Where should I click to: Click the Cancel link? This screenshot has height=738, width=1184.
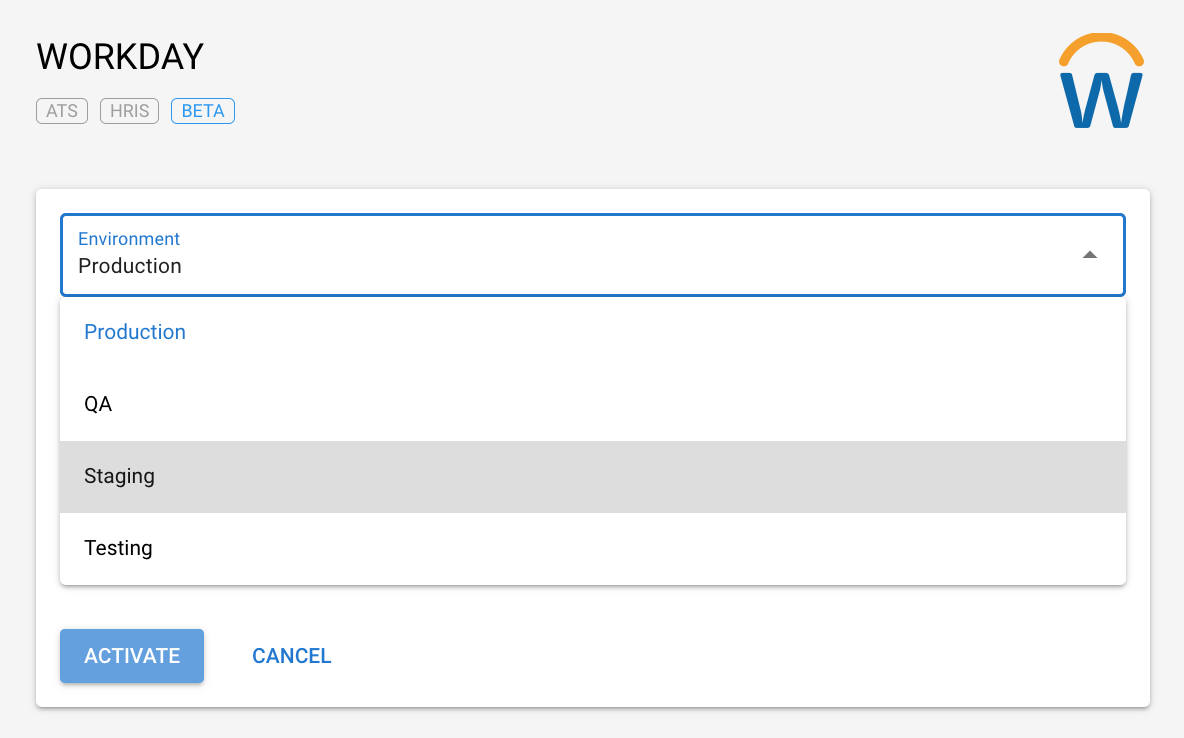click(291, 656)
